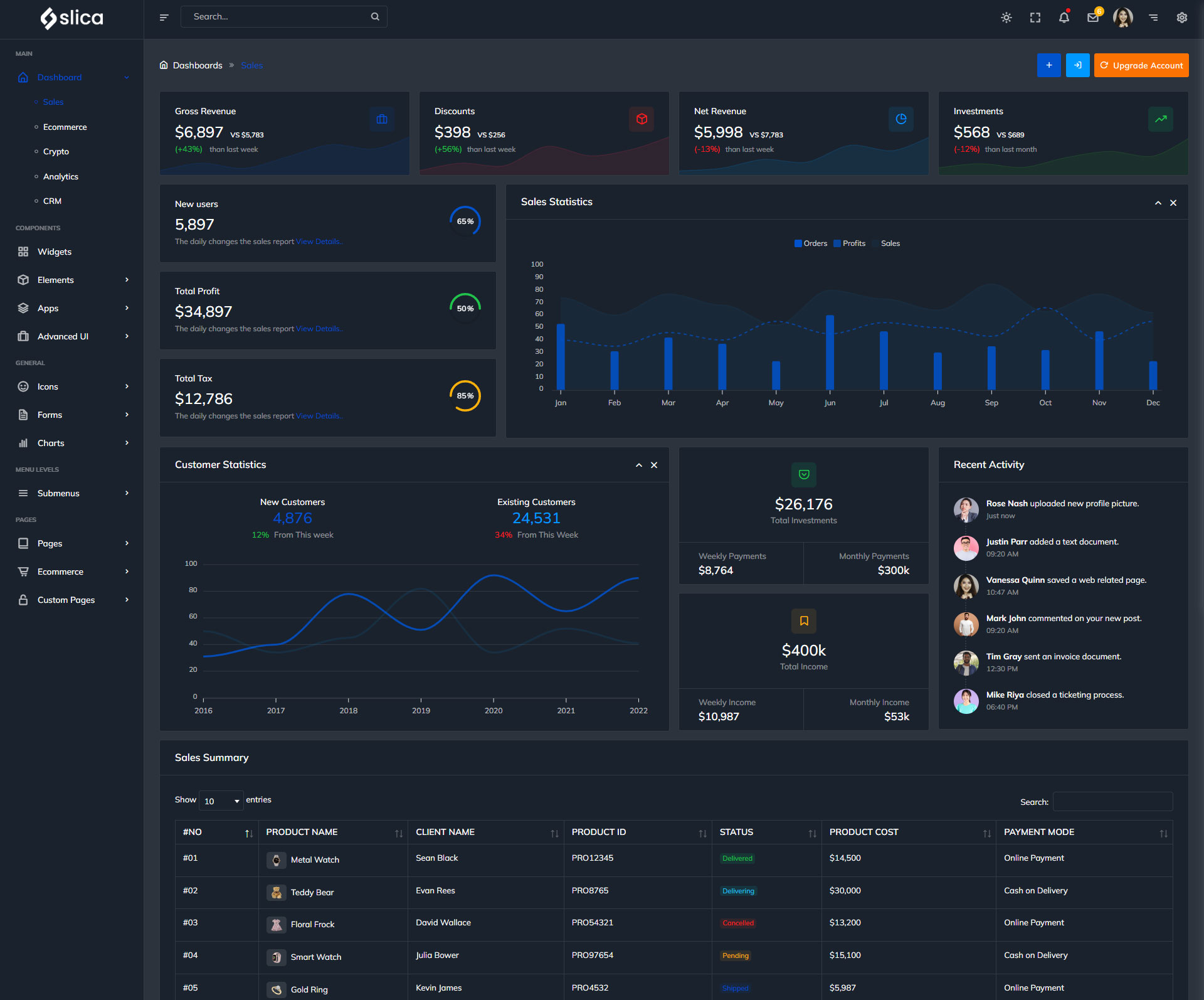
Task: Open the entries count dropdown
Action: (x=221, y=801)
